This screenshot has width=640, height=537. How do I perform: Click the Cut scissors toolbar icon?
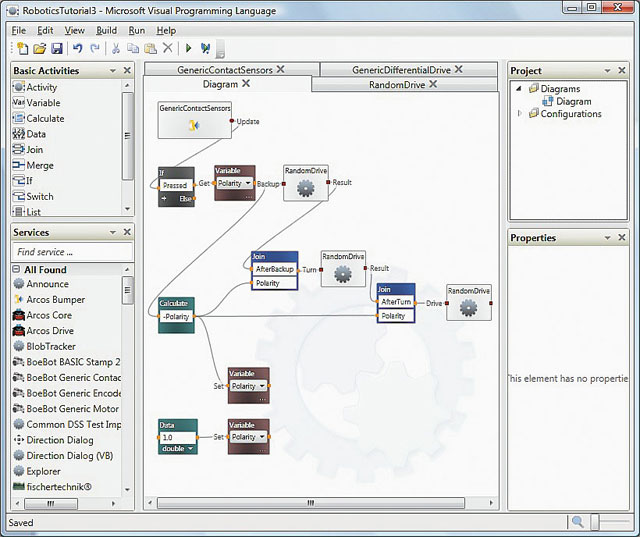pos(115,48)
